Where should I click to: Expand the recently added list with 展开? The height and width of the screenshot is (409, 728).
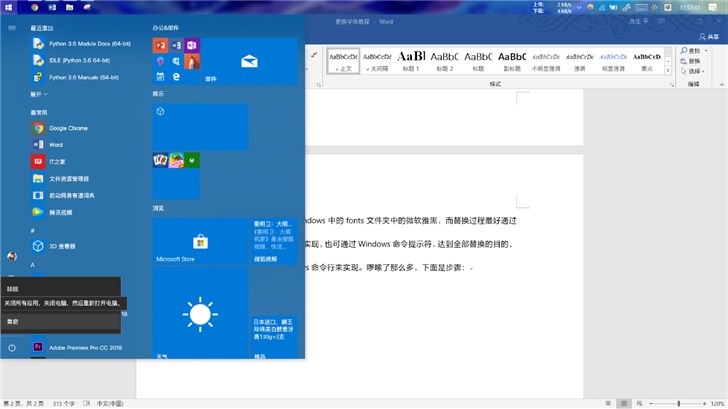coord(39,94)
